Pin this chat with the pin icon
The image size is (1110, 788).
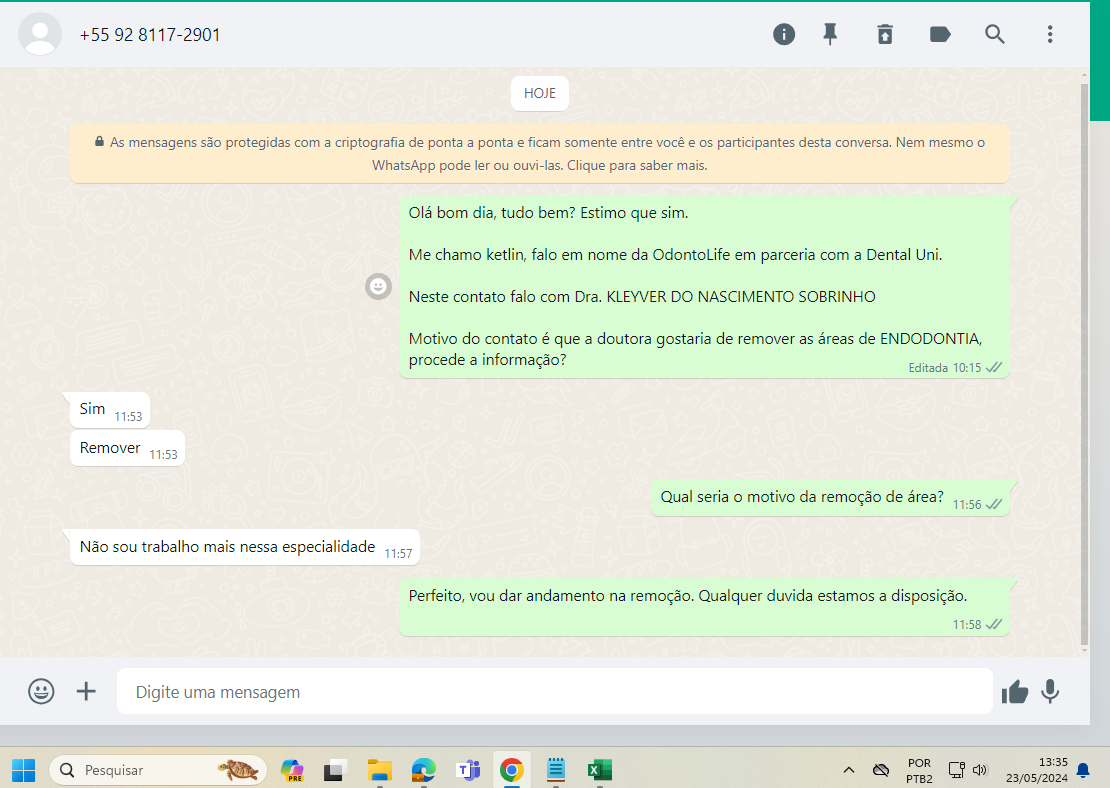click(830, 34)
